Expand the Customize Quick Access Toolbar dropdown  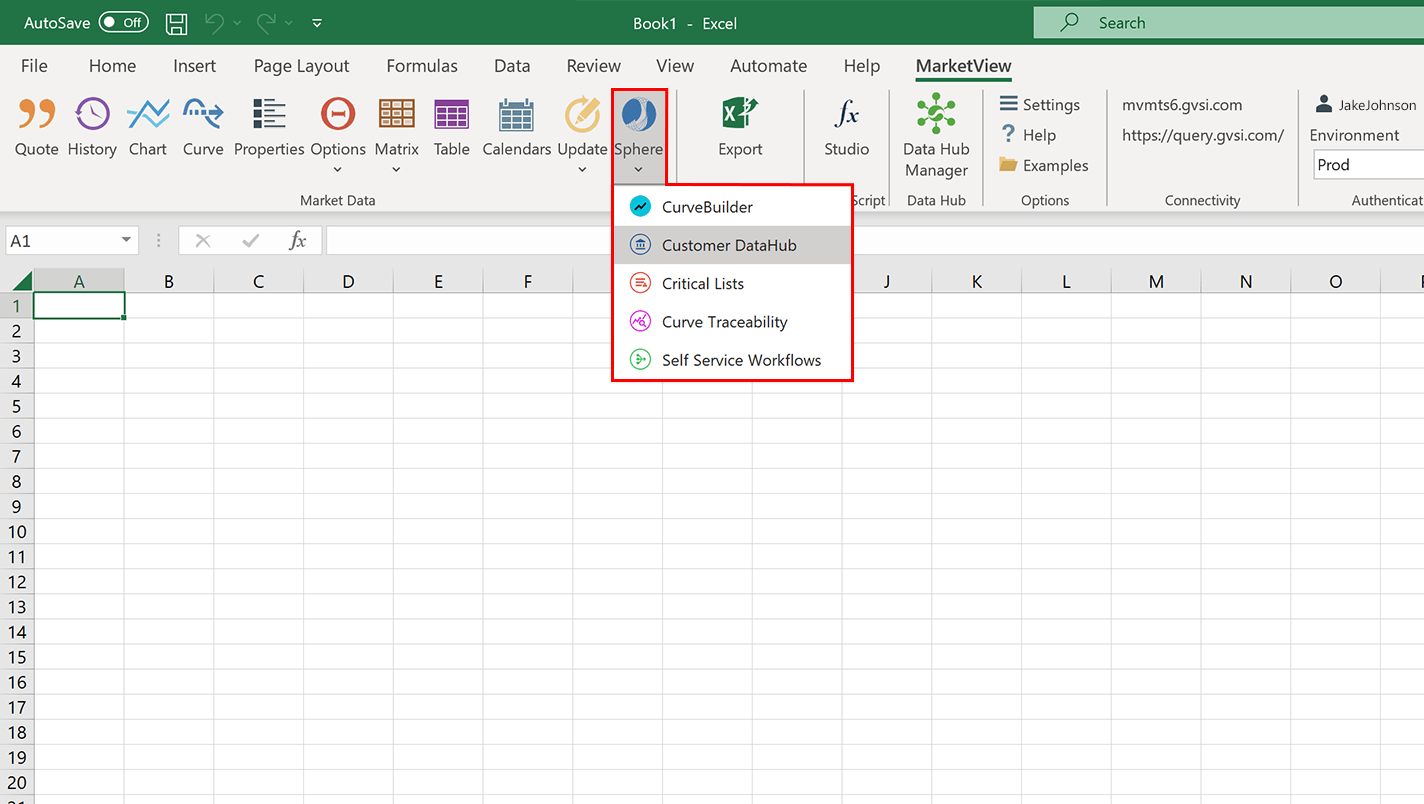click(317, 23)
